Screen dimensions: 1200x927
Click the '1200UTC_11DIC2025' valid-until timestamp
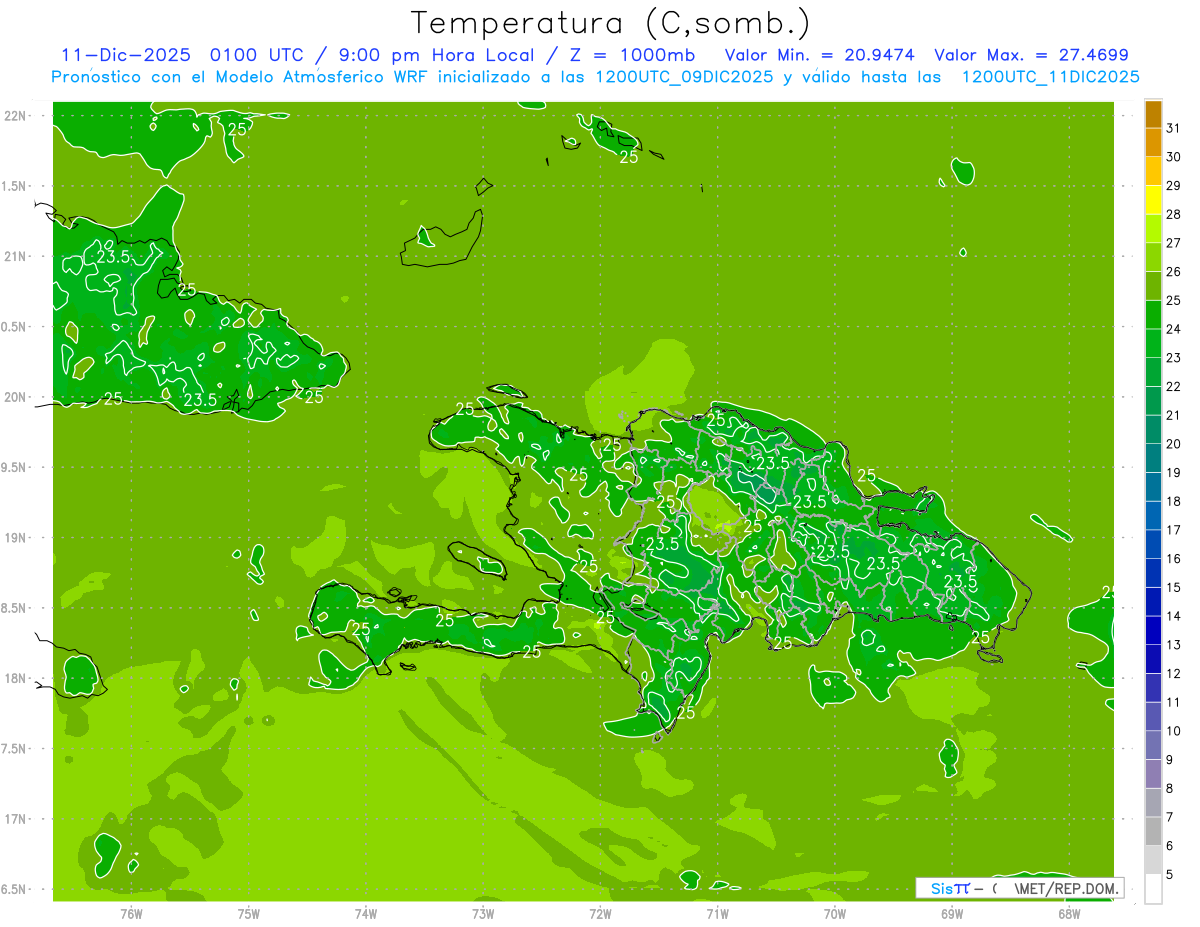1050,77
